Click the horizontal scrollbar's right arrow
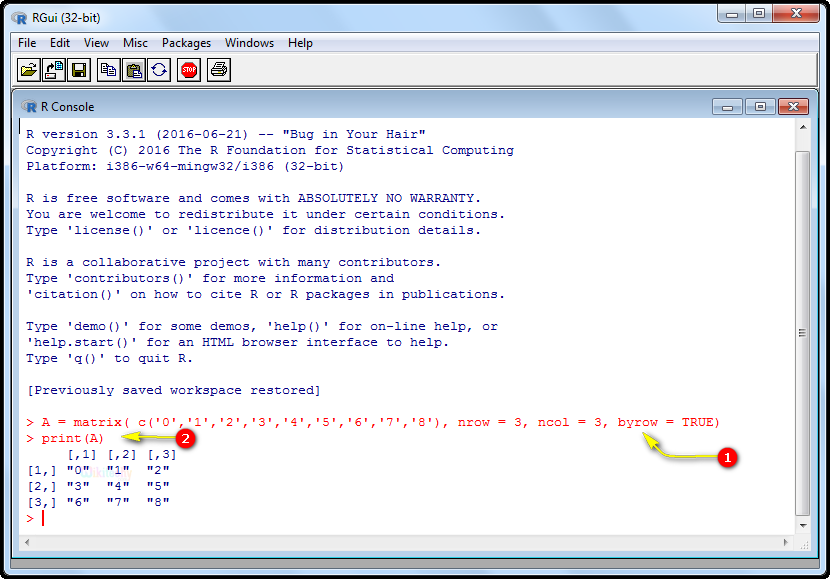Viewport: 830px width, 579px height. [786, 541]
